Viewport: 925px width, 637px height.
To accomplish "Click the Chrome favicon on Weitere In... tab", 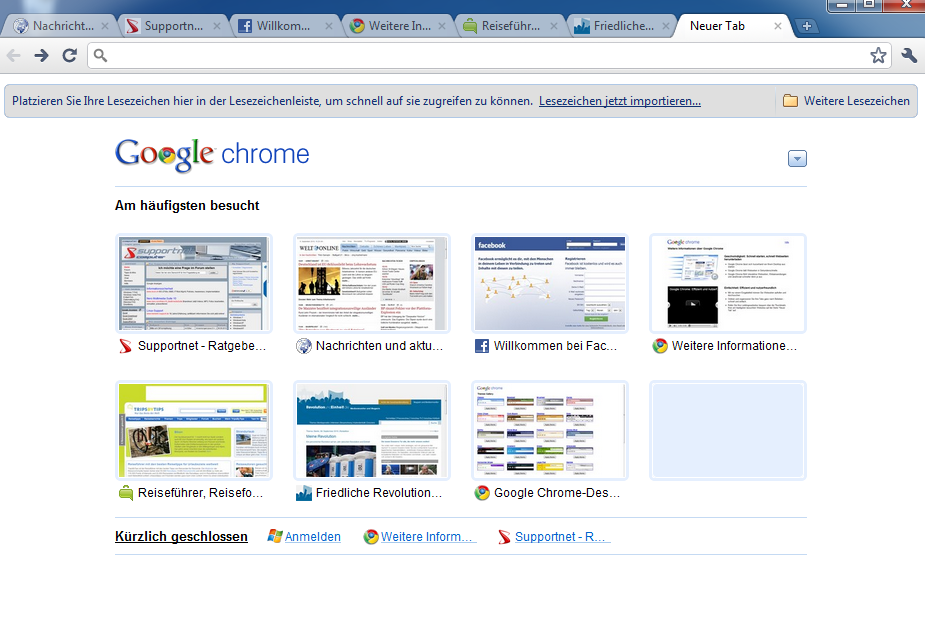I will (357, 26).
